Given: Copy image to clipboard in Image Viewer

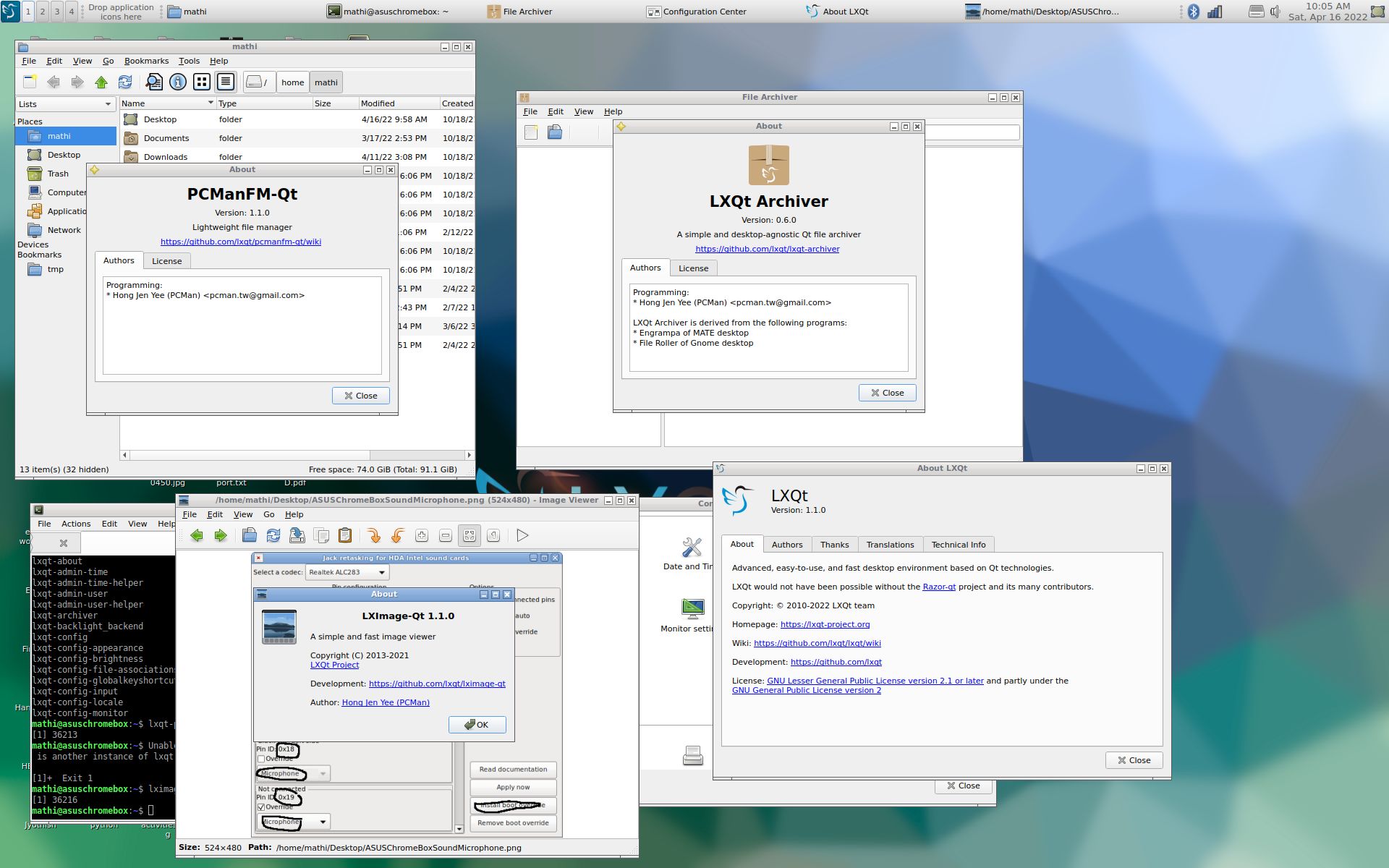Looking at the screenshot, I should 321,535.
